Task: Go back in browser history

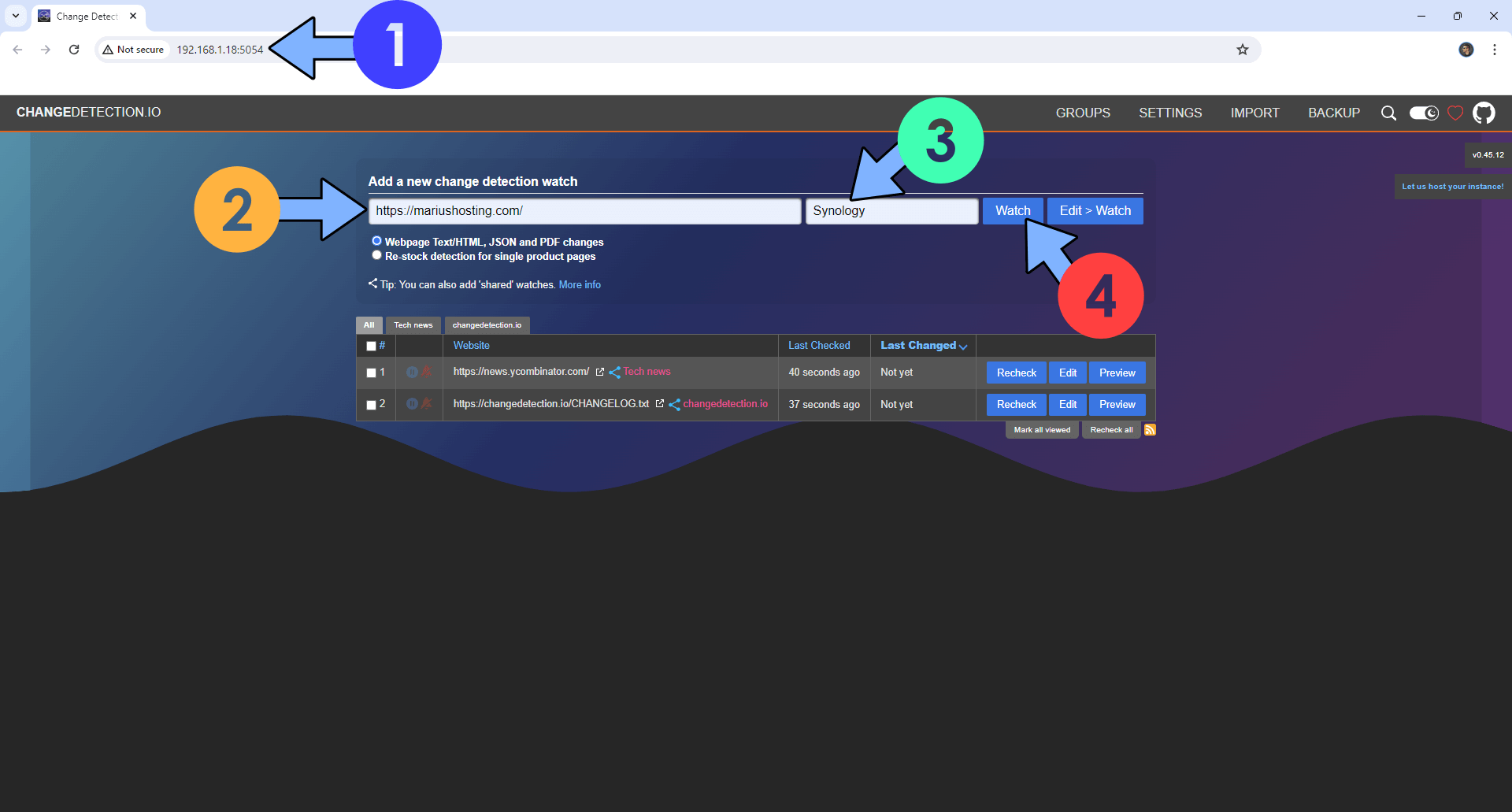Action: click(17, 50)
